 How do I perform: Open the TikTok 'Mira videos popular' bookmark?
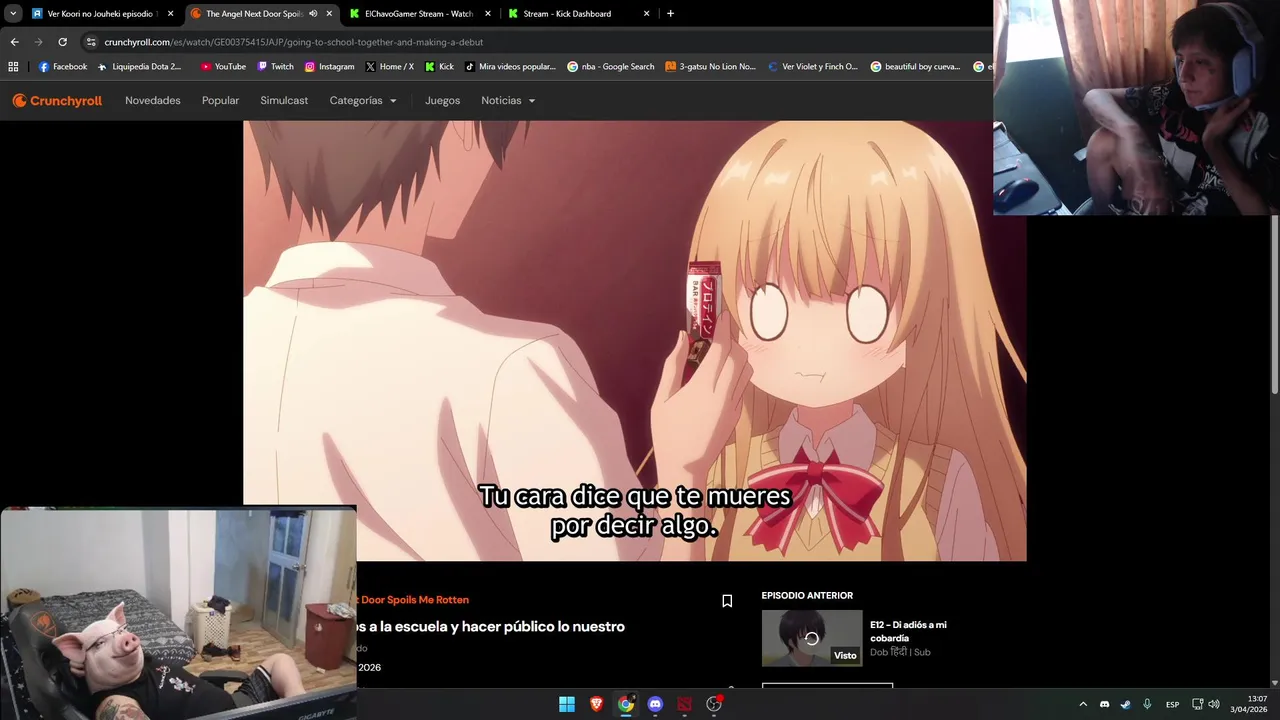click(x=510, y=67)
